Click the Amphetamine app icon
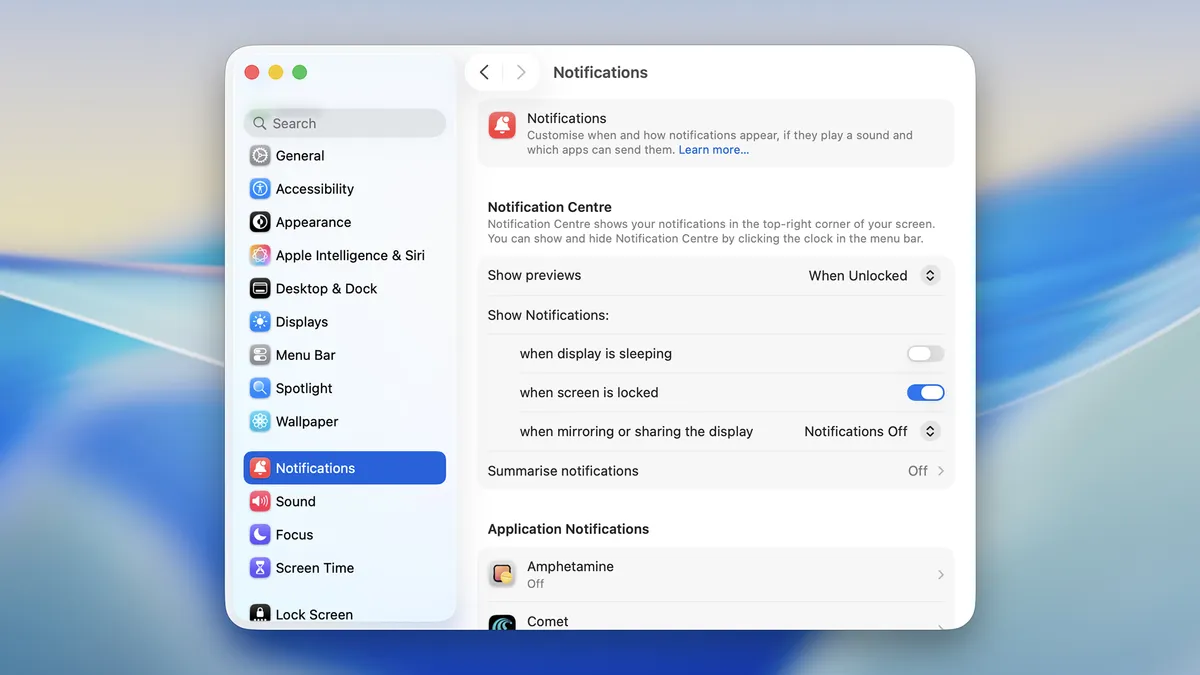1200x675 pixels. point(502,574)
